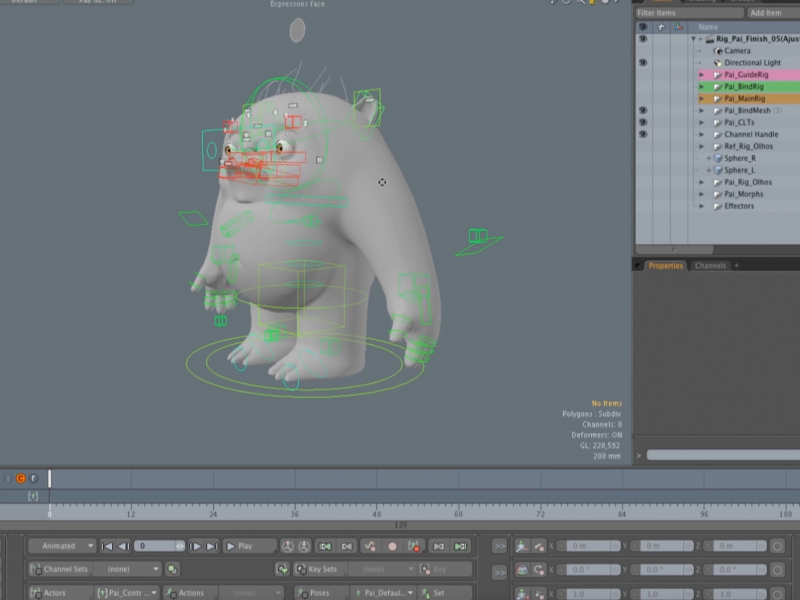Toggle Channel Handle visibility eye
Image resolution: width=800 pixels, height=600 pixels.
coord(642,134)
